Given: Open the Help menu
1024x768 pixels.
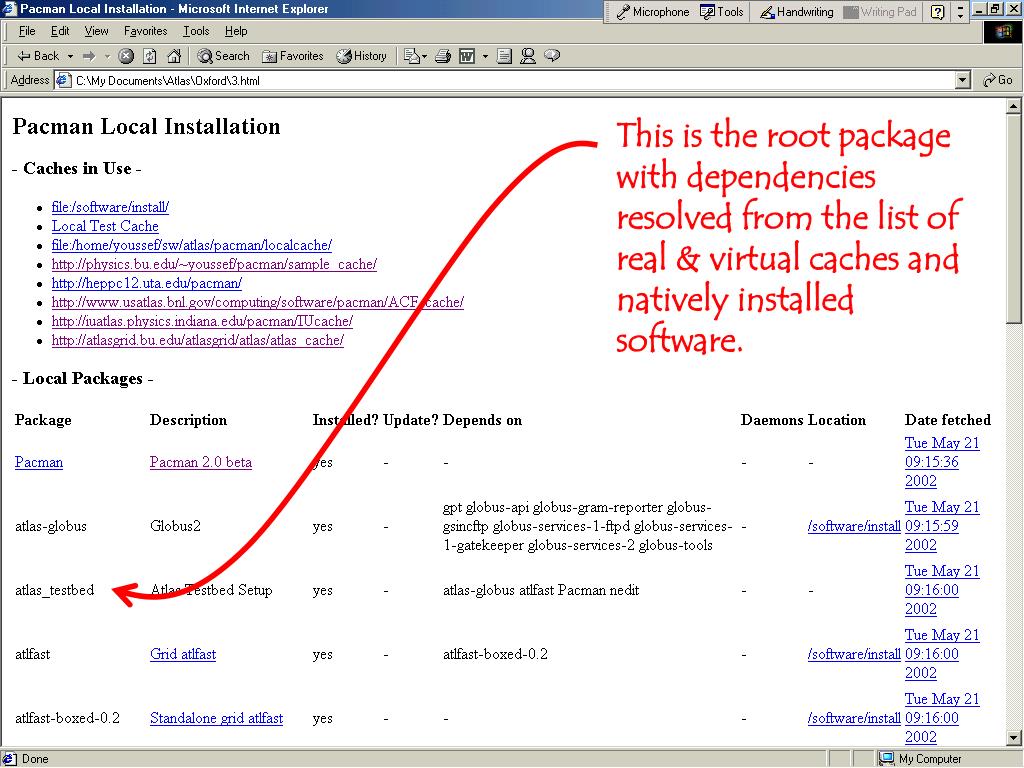Looking at the screenshot, I should point(236,31).
